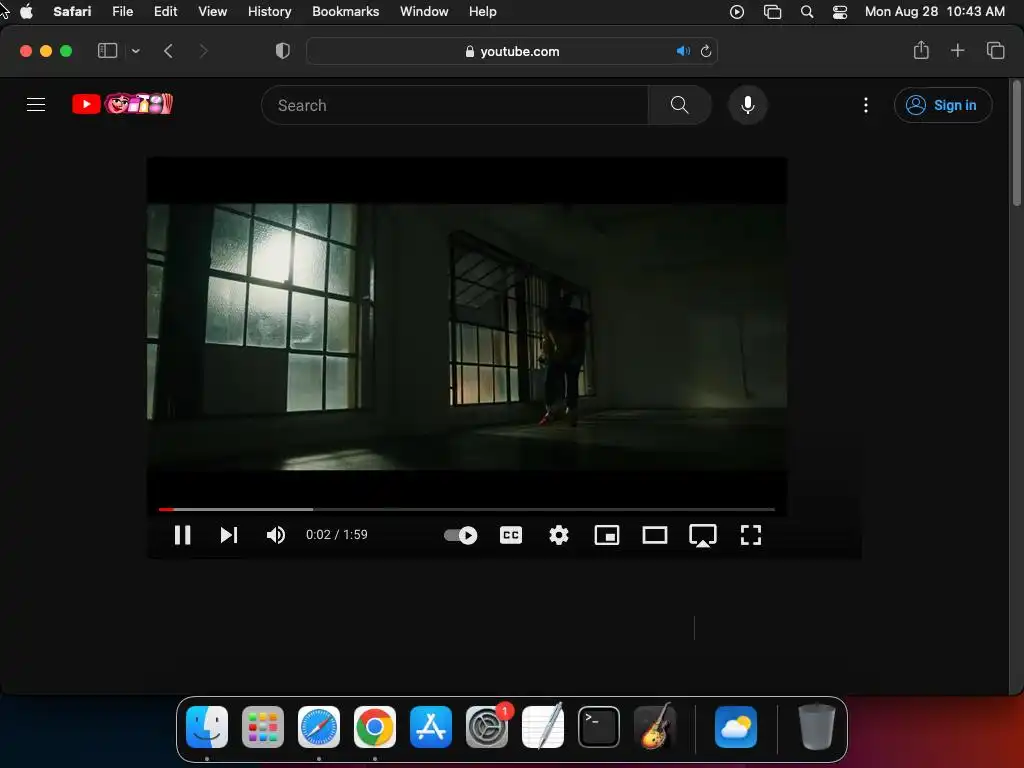
Task: Submit search with magnifier button
Action: [680, 105]
